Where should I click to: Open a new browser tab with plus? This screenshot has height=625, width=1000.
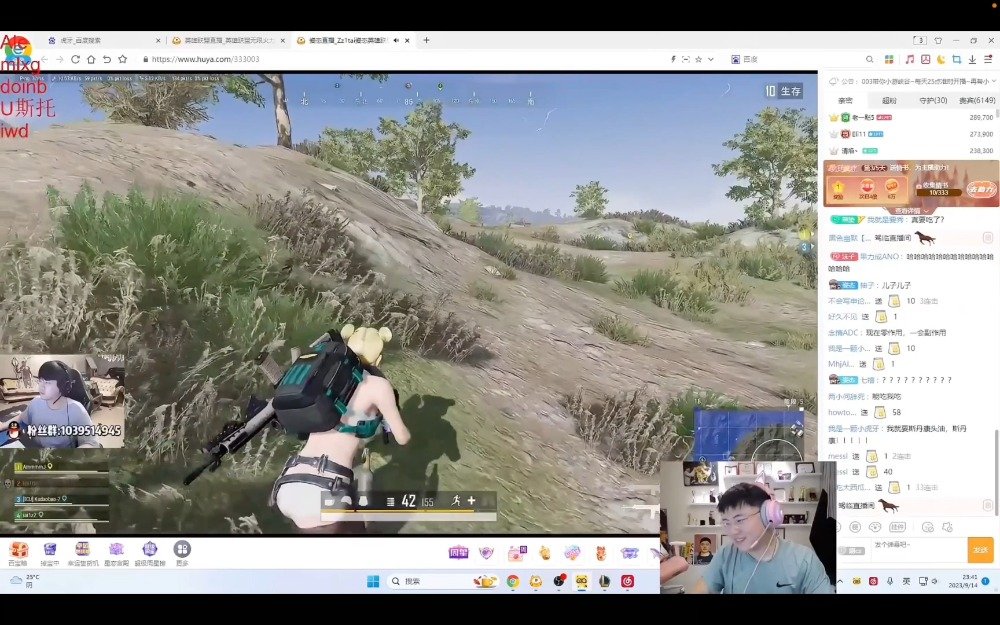click(x=426, y=40)
